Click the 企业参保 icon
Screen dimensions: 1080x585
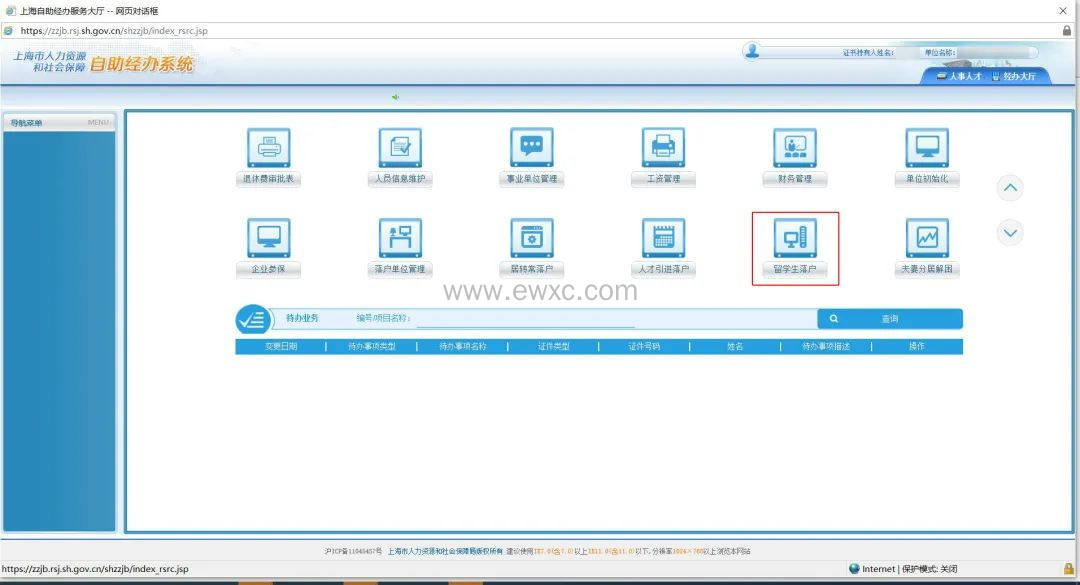(268, 238)
